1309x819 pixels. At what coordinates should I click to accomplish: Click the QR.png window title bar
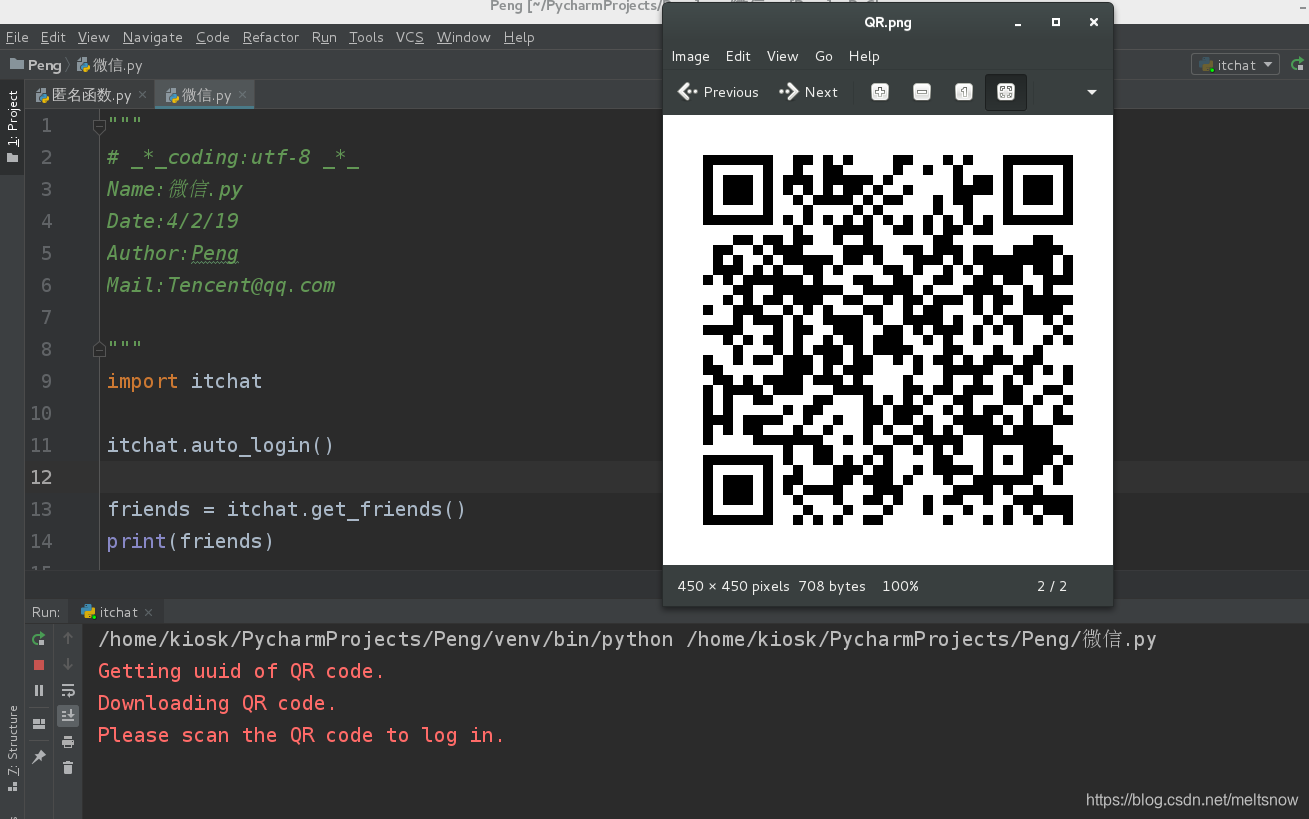[888, 22]
